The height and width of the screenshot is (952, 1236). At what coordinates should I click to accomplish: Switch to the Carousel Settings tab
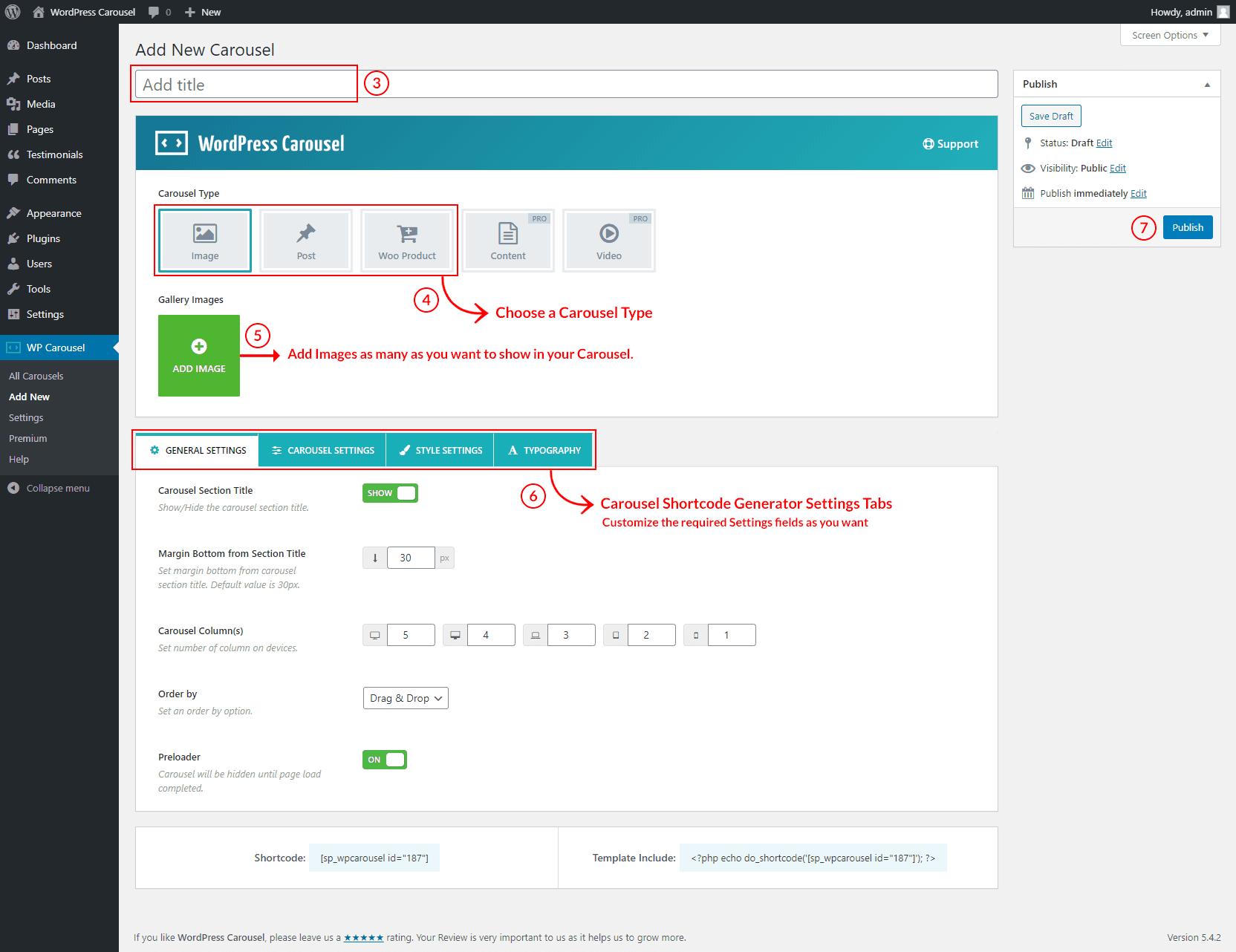[x=322, y=451]
